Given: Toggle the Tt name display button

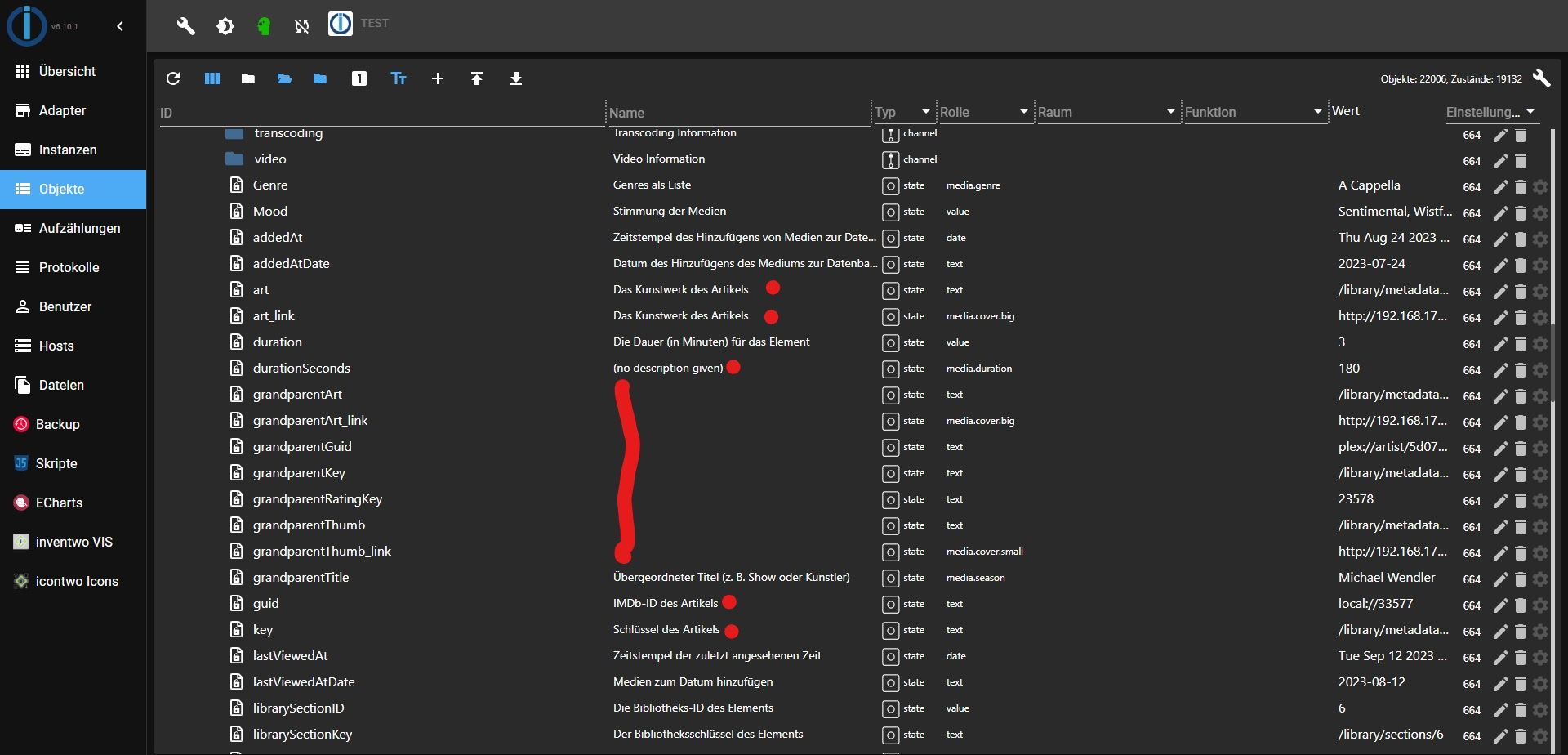Looking at the screenshot, I should pyautogui.click(x=399, y=78).
